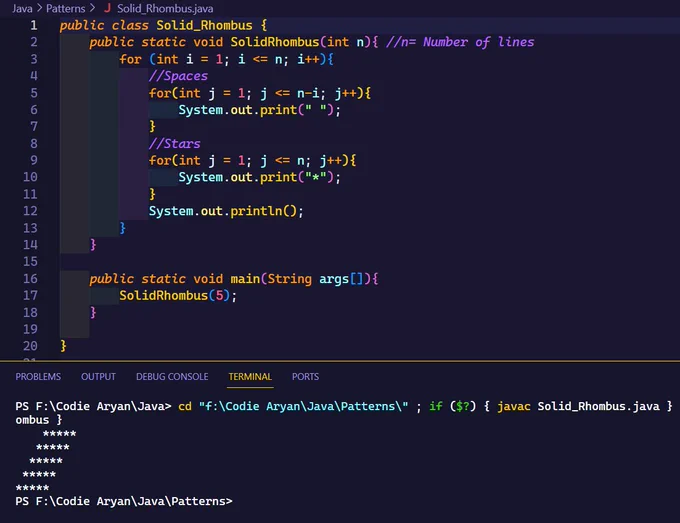Click the SolidRhombus(5) call
Screen dimensions: 680x523
[x=178, y=296]
